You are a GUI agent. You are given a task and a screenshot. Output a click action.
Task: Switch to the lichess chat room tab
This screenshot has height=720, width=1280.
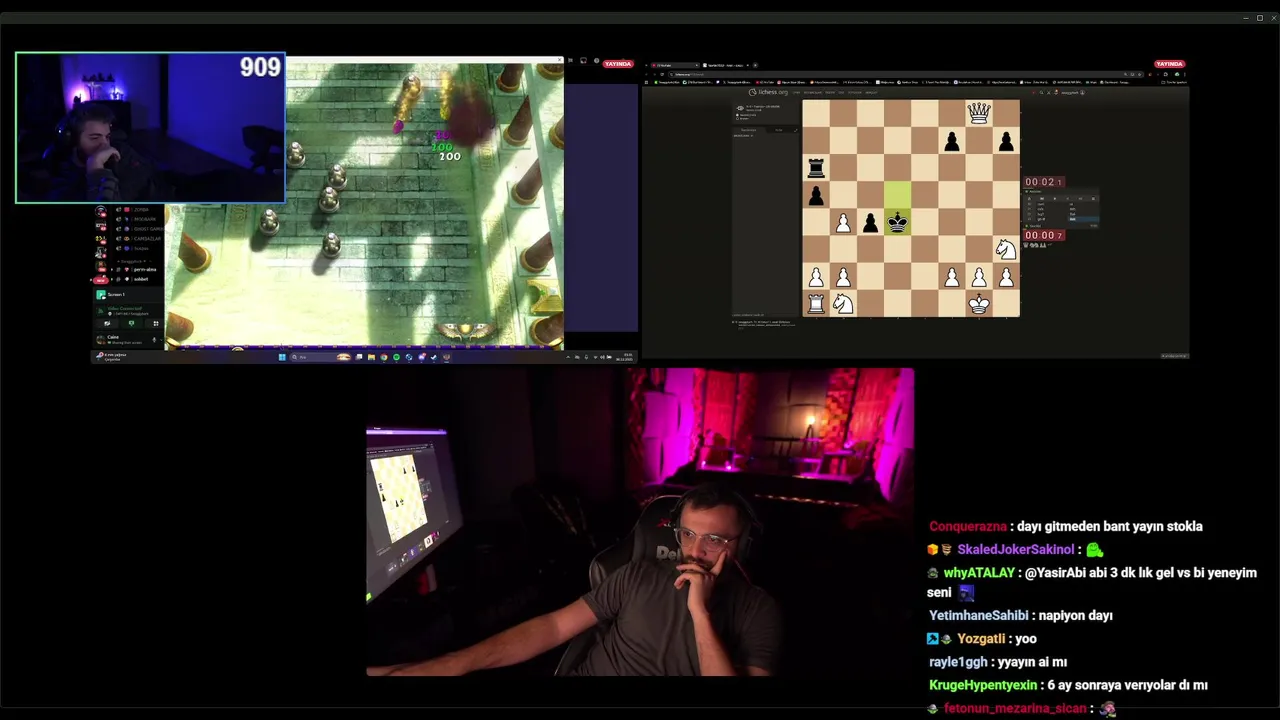(x=748, y=129)
